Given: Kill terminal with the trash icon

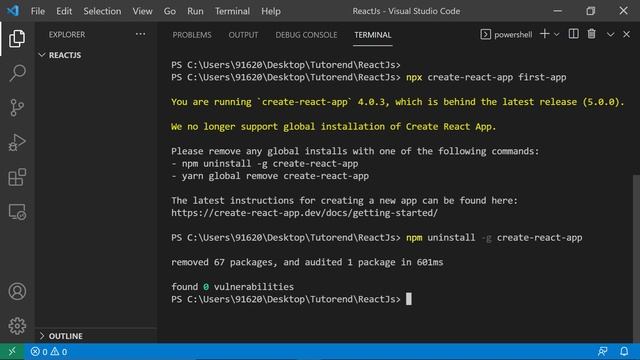Looking at the screenshot, I should 591,34.
